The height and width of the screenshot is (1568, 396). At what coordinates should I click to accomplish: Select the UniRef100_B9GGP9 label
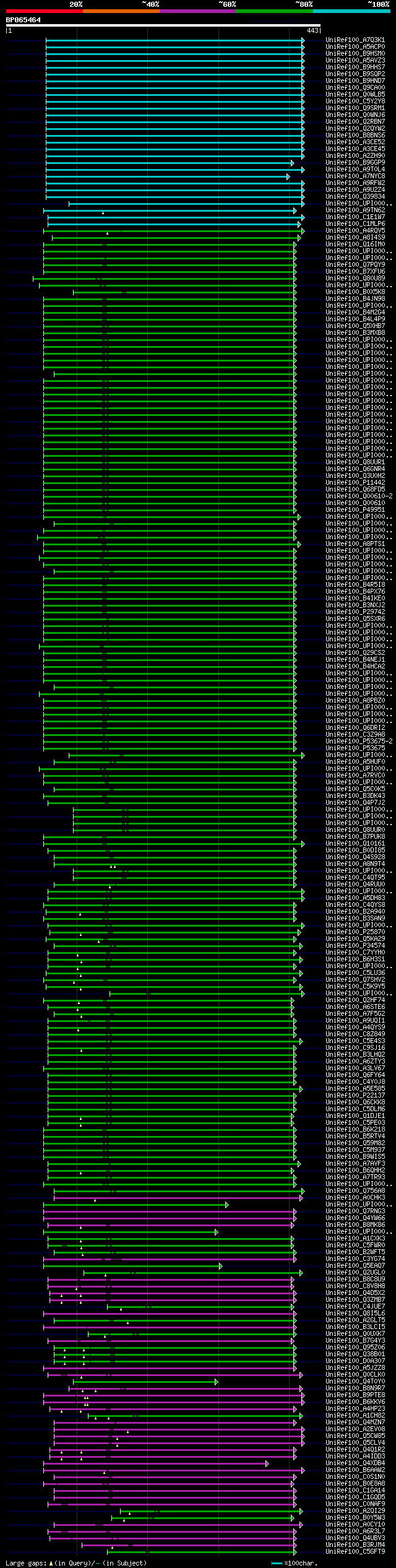pos(355,163)
